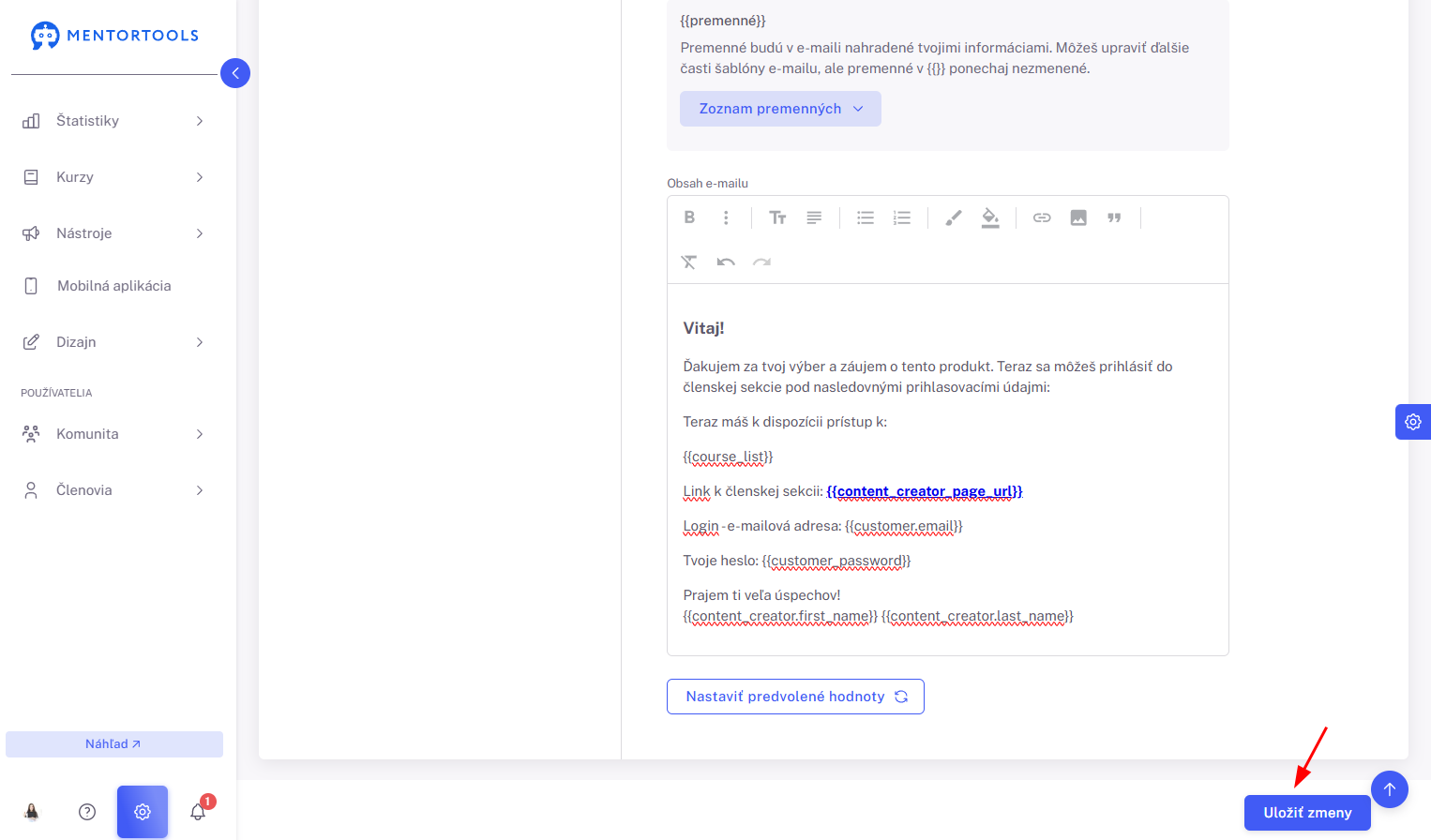Open the background fill color tool

990,217
